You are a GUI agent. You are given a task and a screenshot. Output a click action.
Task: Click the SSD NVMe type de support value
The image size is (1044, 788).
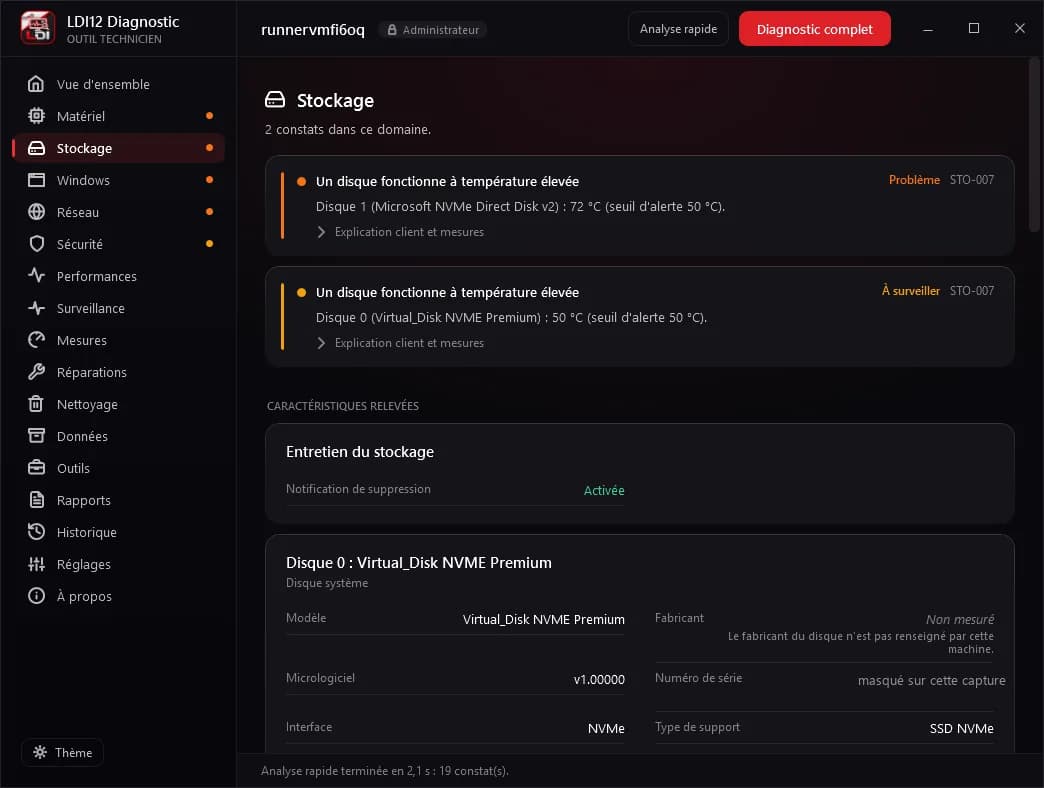point(961,729)
